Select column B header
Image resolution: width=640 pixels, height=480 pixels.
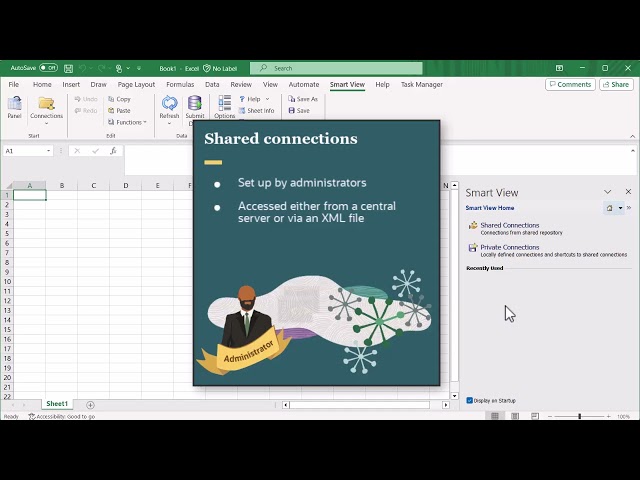tap(62, 186)
